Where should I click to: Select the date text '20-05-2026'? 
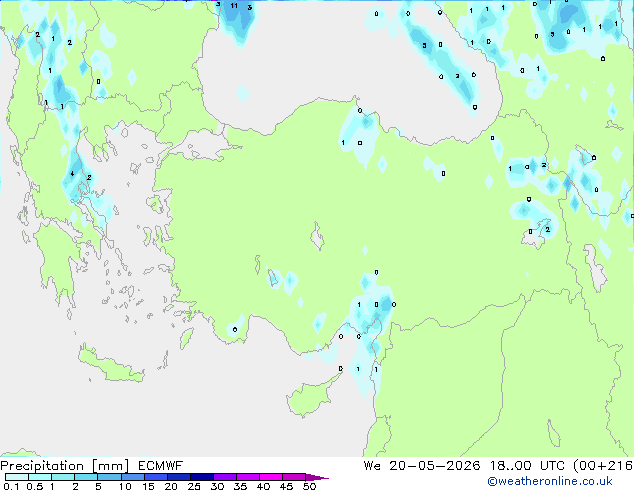435,466
